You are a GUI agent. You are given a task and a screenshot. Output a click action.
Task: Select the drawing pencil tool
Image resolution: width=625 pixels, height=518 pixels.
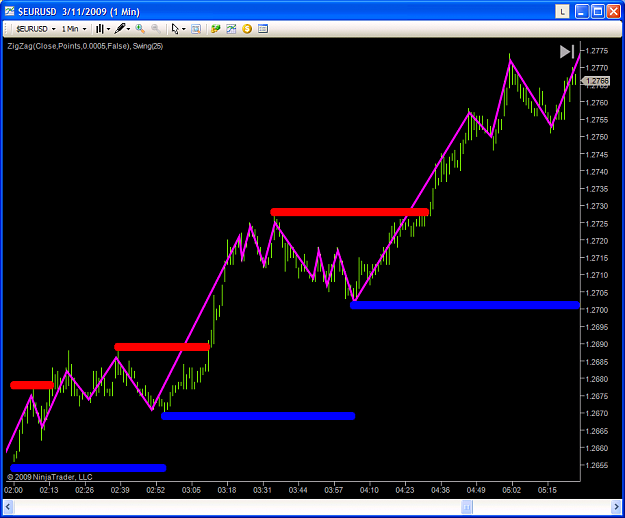(120, 29)
